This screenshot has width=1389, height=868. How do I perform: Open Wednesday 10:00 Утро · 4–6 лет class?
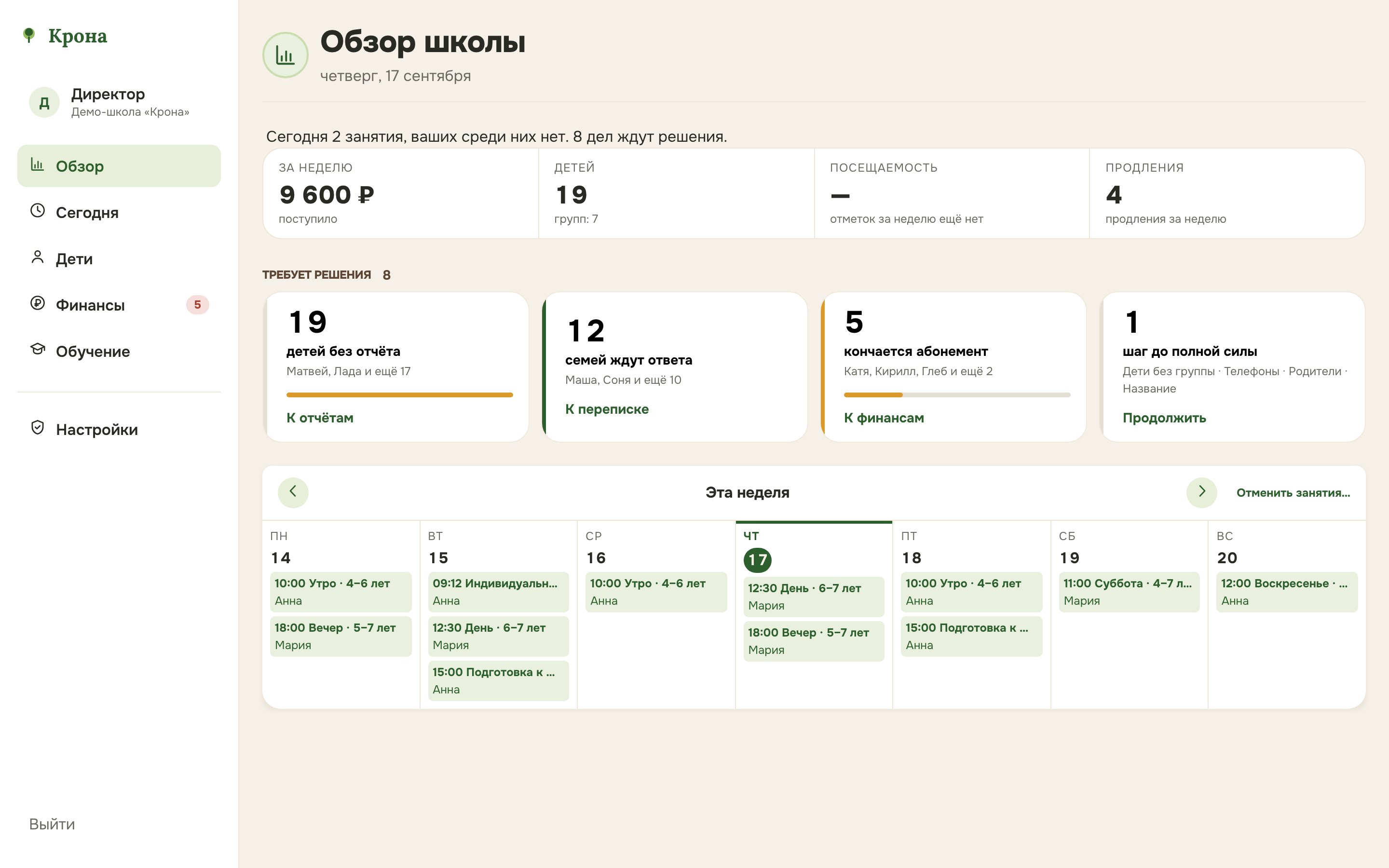coord(656,592)
